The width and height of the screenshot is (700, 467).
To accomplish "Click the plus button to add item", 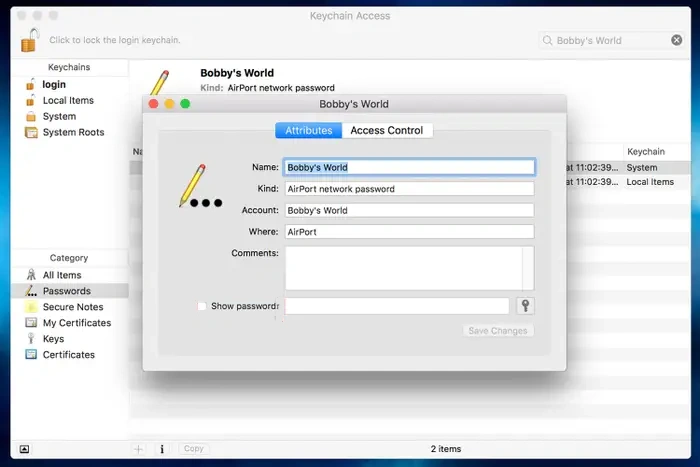I will coord(138,449).
